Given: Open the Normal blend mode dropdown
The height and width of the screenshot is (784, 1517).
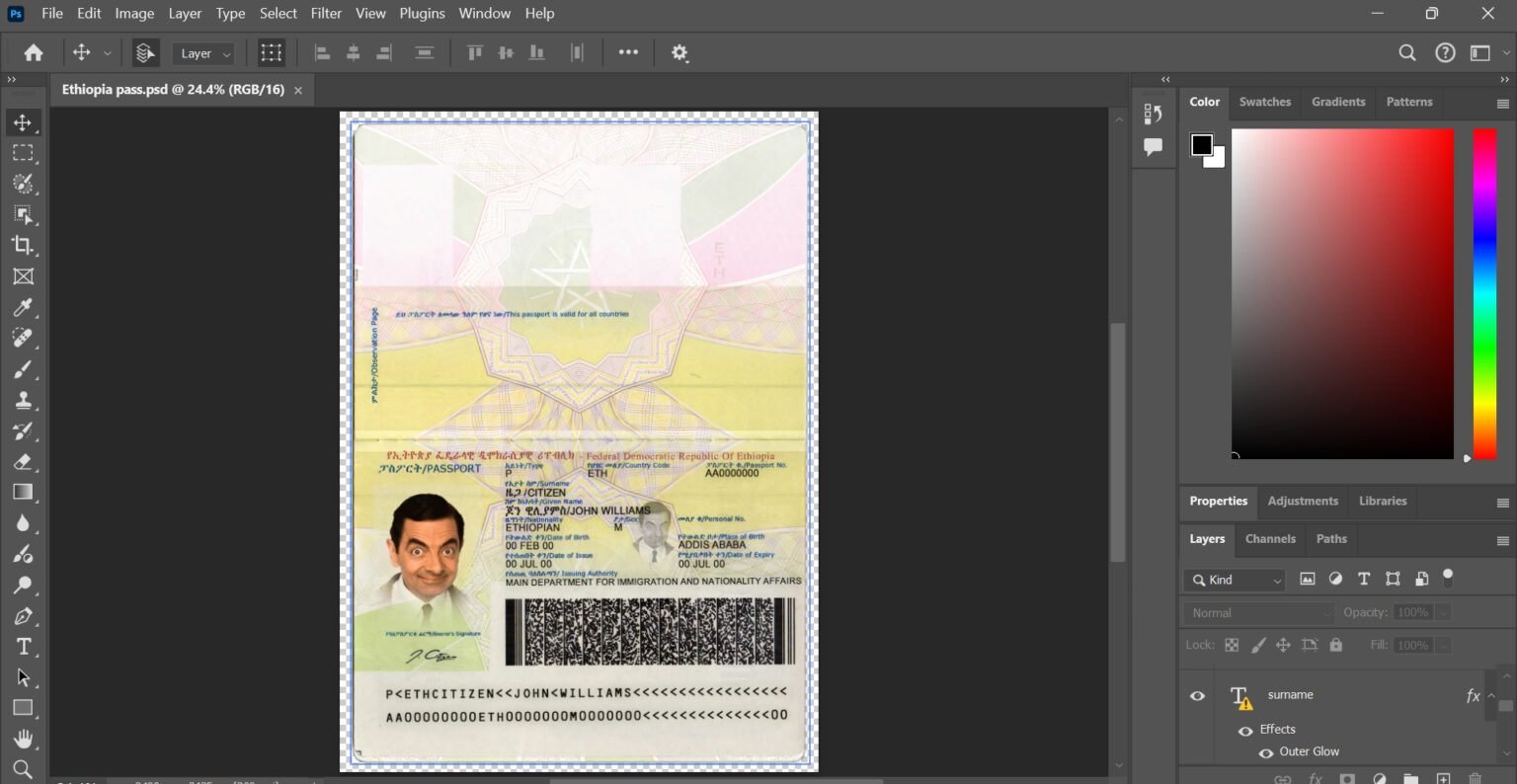Looking at the screenshot, I should coord(1259,613).
